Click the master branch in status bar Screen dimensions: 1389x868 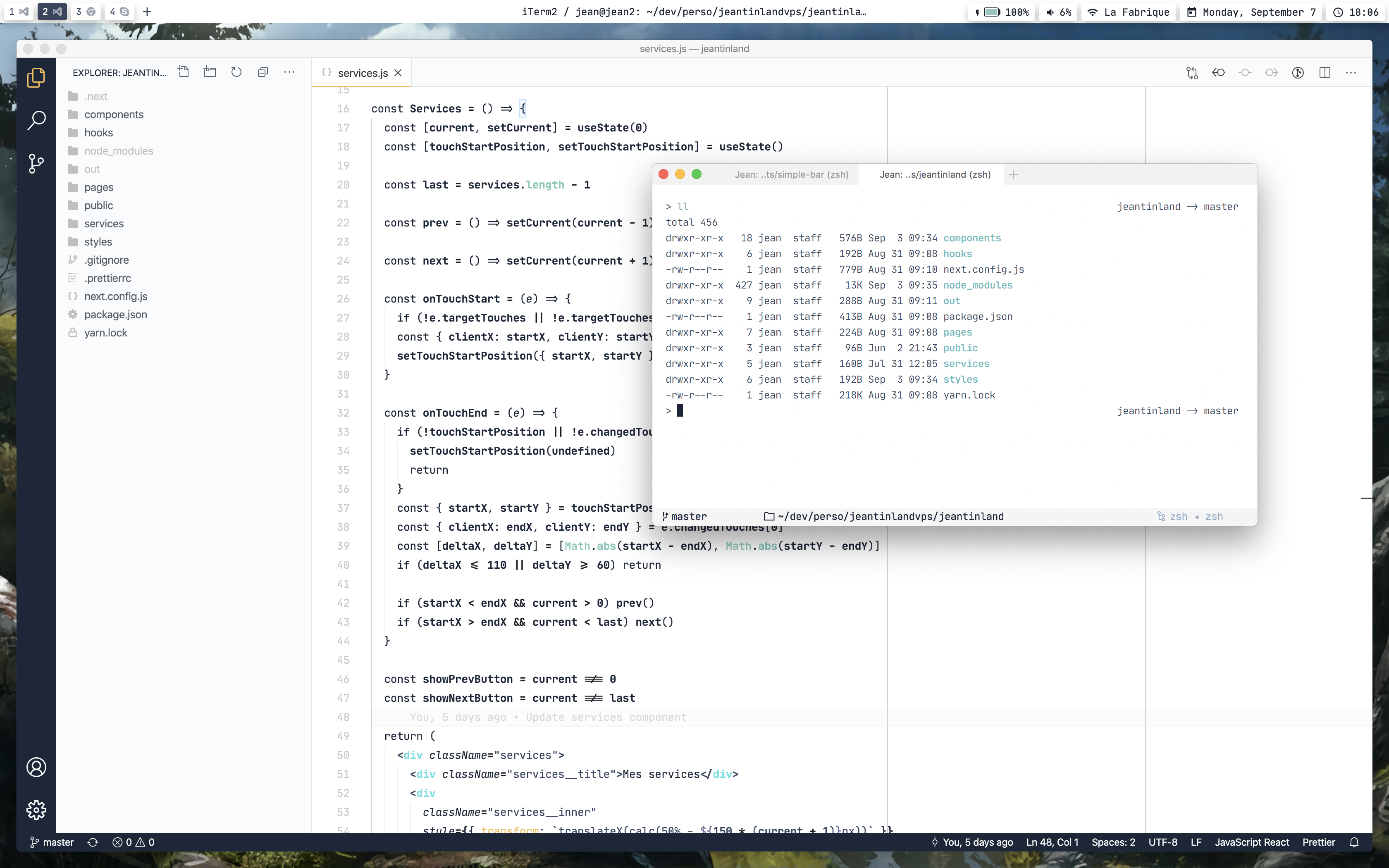[52, 842]
